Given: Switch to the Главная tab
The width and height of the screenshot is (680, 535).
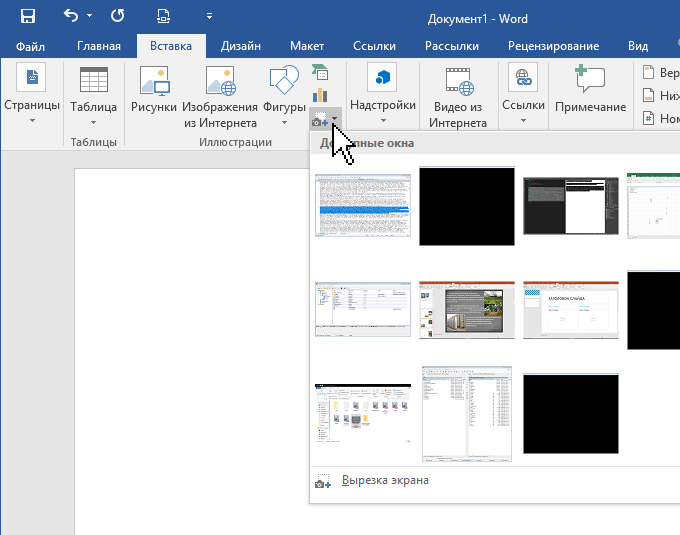Looking at the screenshot, I should tap(99, 46).
